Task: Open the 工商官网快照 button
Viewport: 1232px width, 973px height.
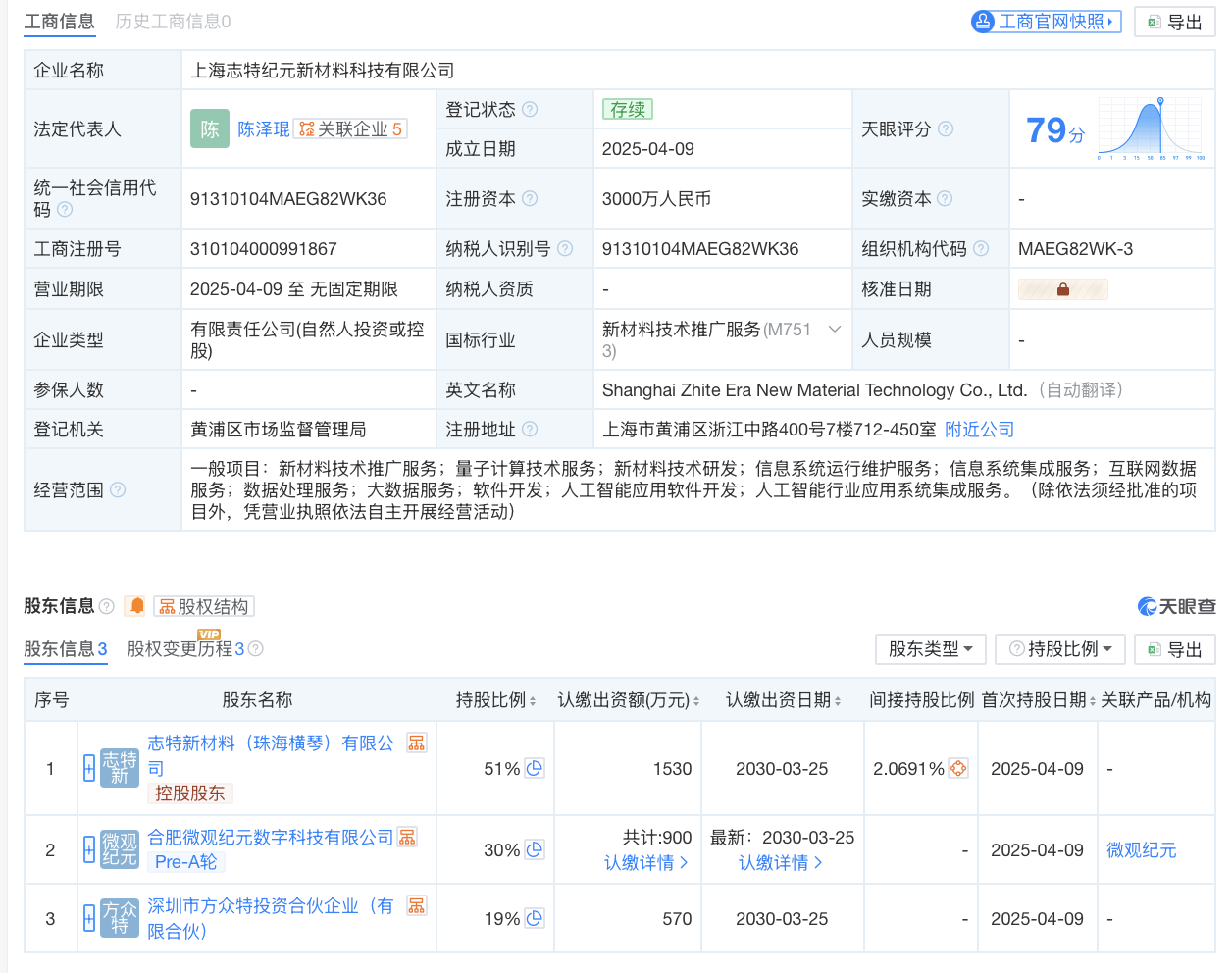Action: pyautogui.click(x=1045, y=22)
